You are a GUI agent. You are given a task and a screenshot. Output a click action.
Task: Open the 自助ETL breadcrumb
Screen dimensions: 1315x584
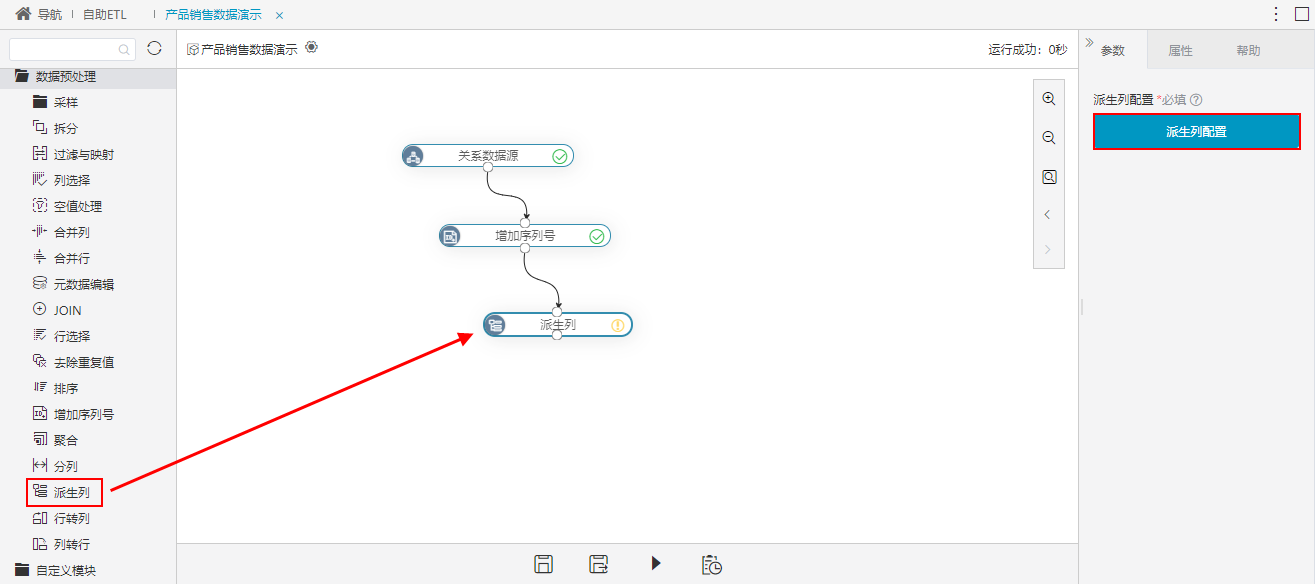104,15
